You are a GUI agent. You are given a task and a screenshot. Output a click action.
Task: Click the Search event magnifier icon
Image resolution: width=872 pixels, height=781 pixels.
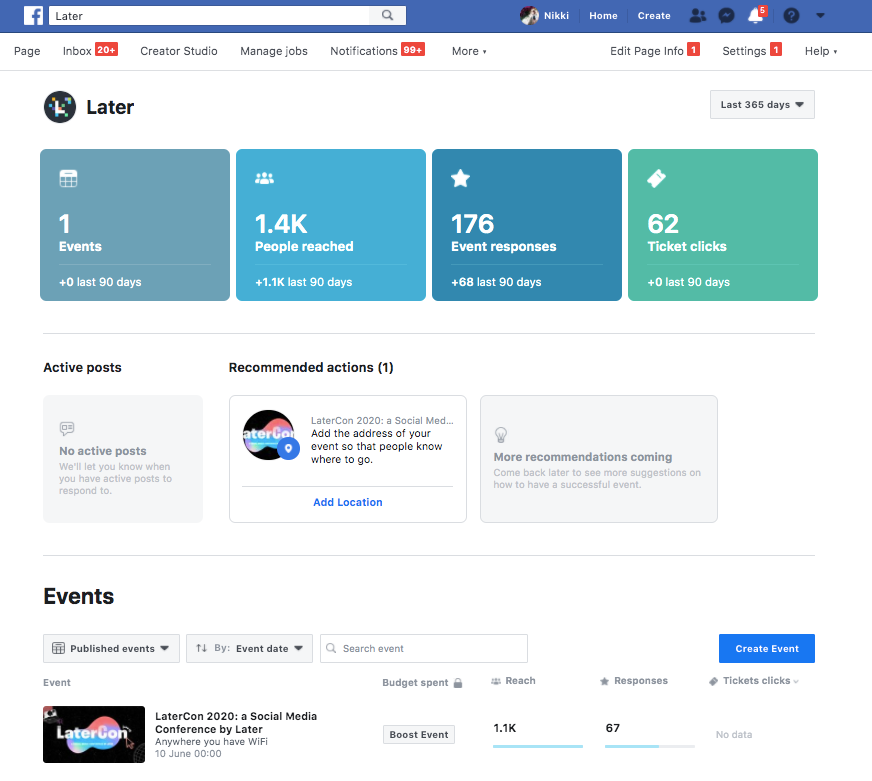point(331,648)
